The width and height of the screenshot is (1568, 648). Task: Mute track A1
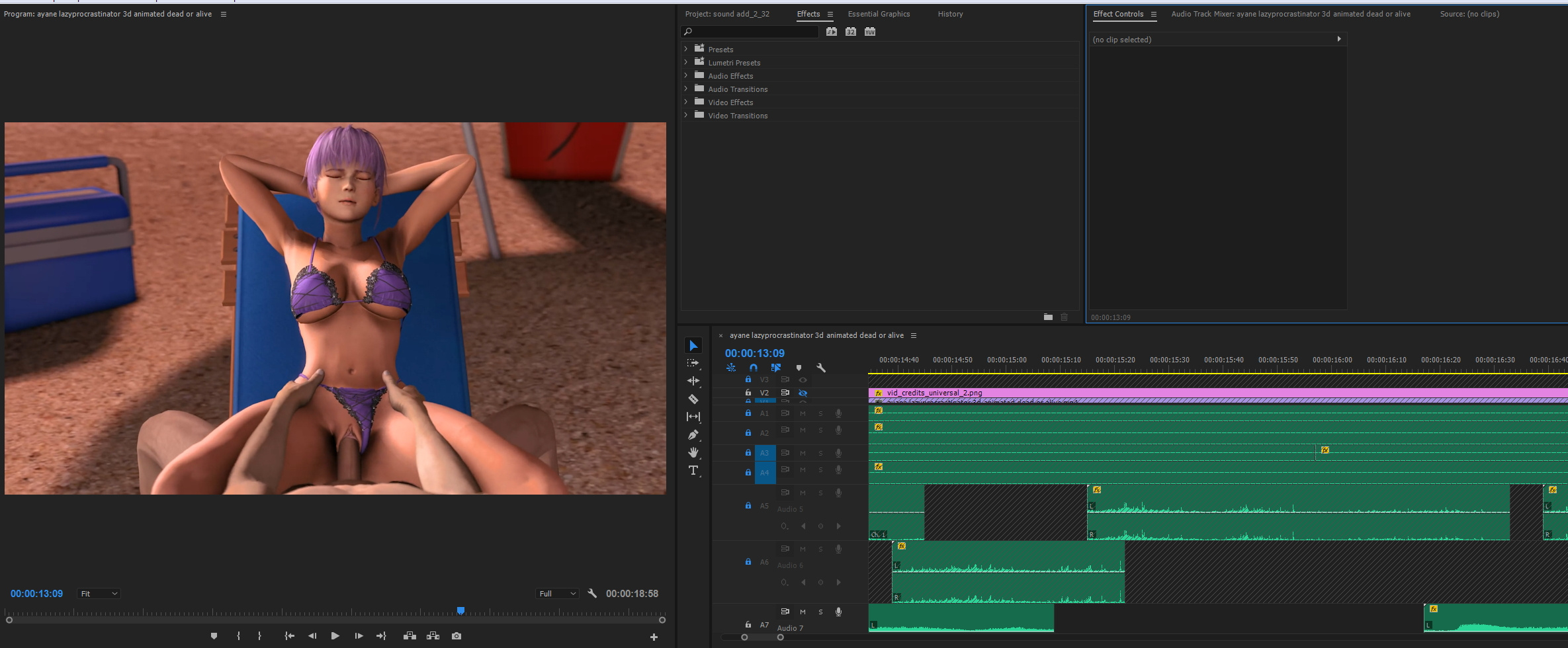tap(803, 413)
